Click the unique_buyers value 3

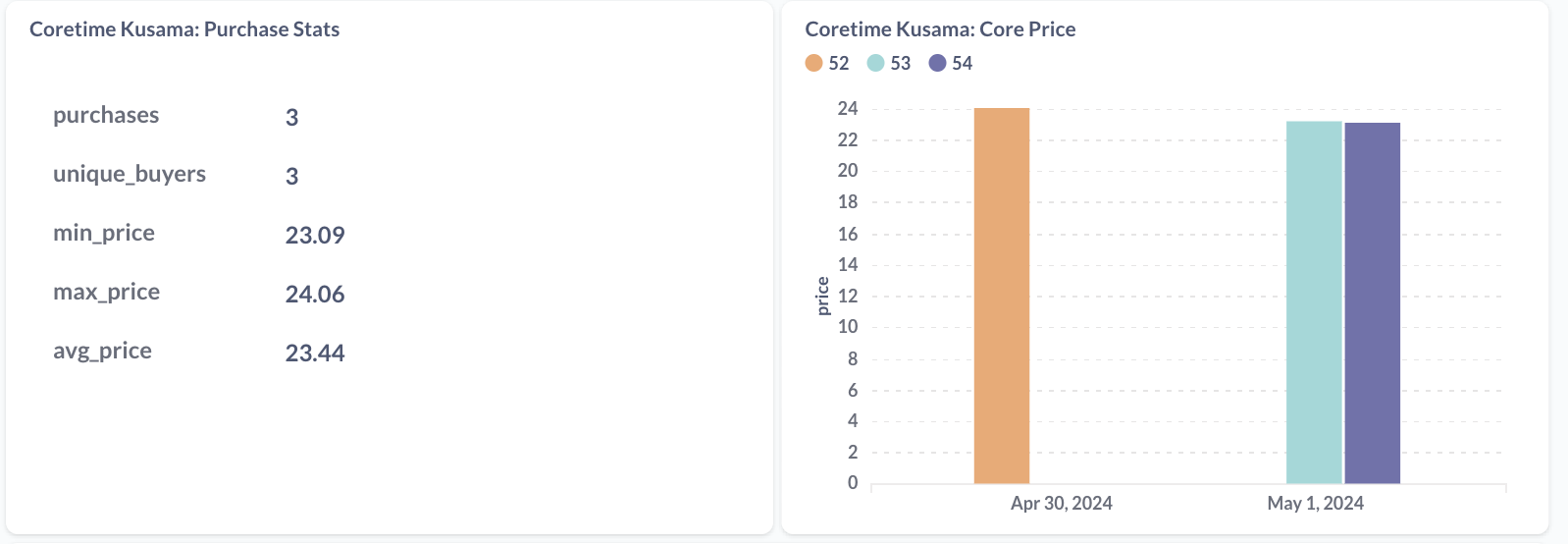[x=291, y=176]
